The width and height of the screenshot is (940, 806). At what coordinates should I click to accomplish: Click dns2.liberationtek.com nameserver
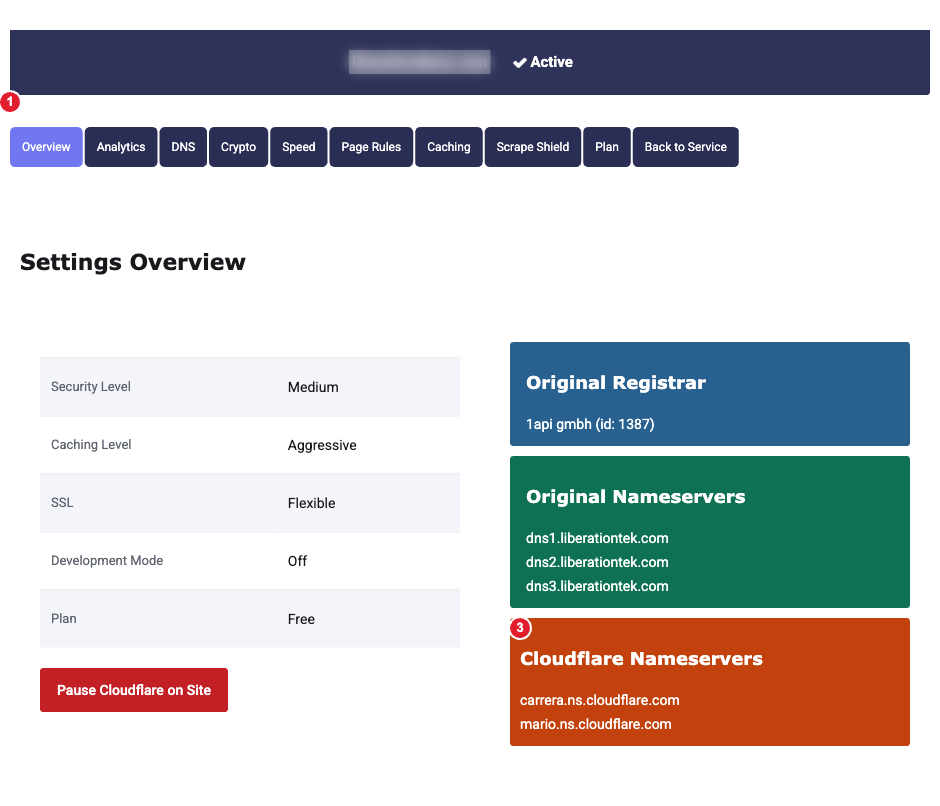(597, 562)
